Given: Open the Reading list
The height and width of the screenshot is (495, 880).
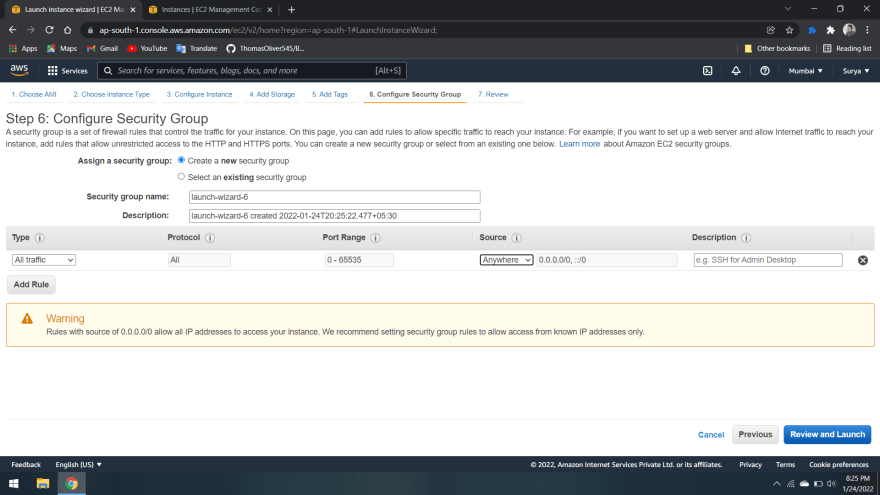Looking at the screenshot, I should [847, 48].
